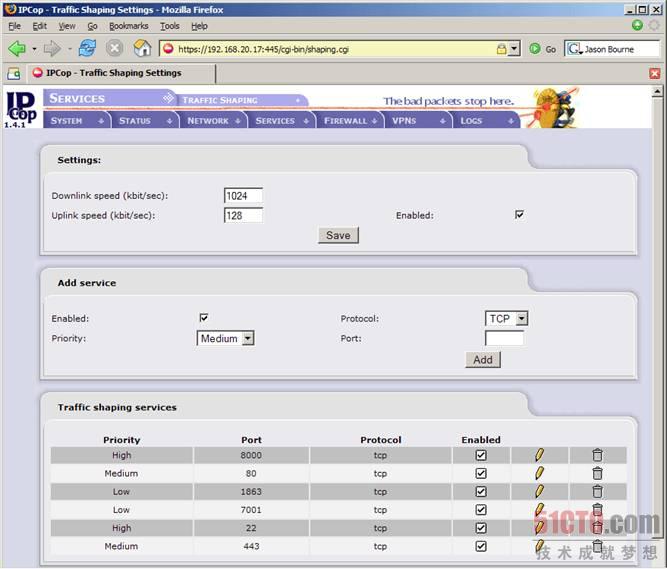Open the Bookmarks menu
This screenshot has height=569, width=667.
tap(128, 26)
